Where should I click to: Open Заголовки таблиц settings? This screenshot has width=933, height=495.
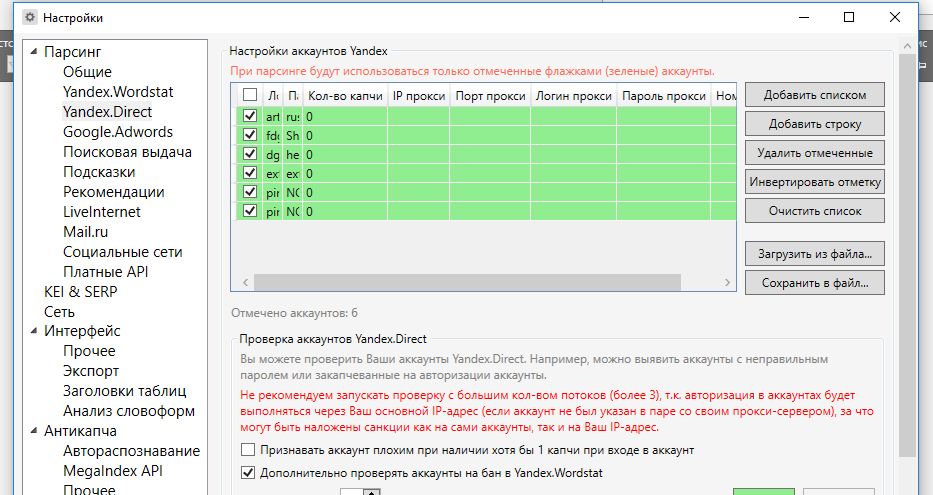tap(124, 391)
